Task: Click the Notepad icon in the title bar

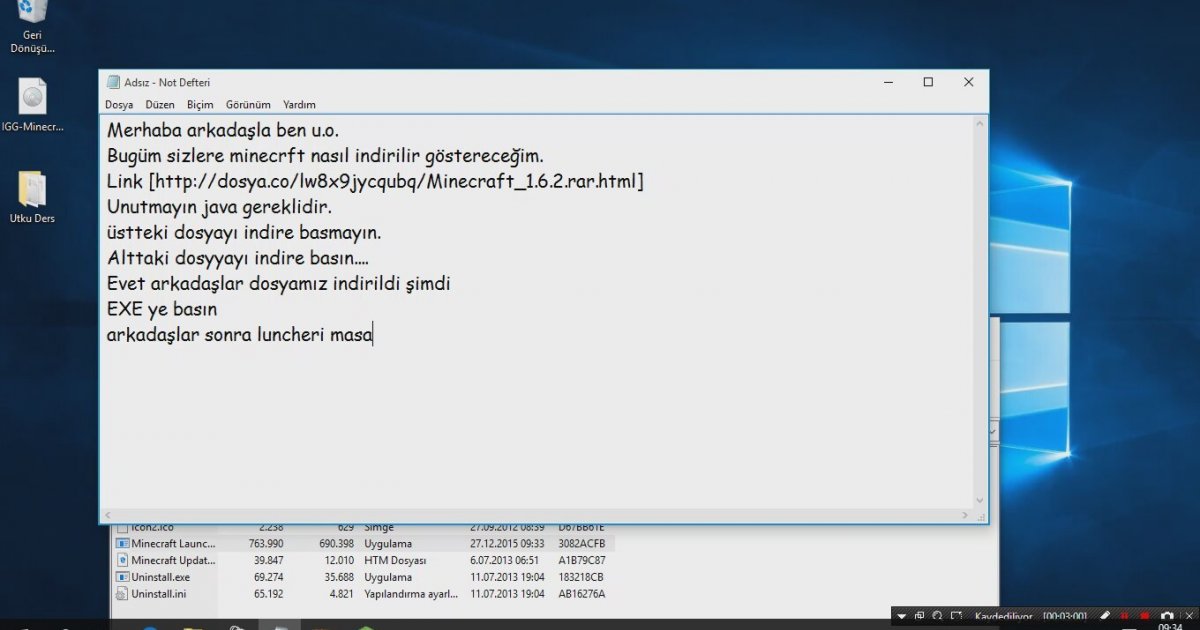Action: point(113,82)
